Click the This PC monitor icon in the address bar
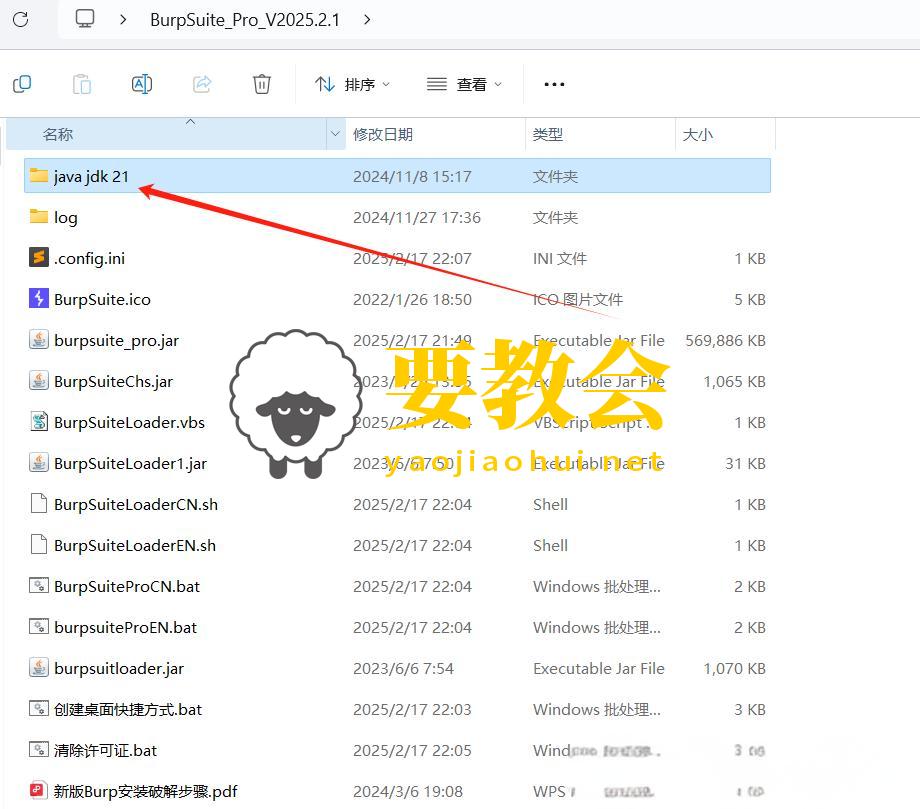 (84, 19)
